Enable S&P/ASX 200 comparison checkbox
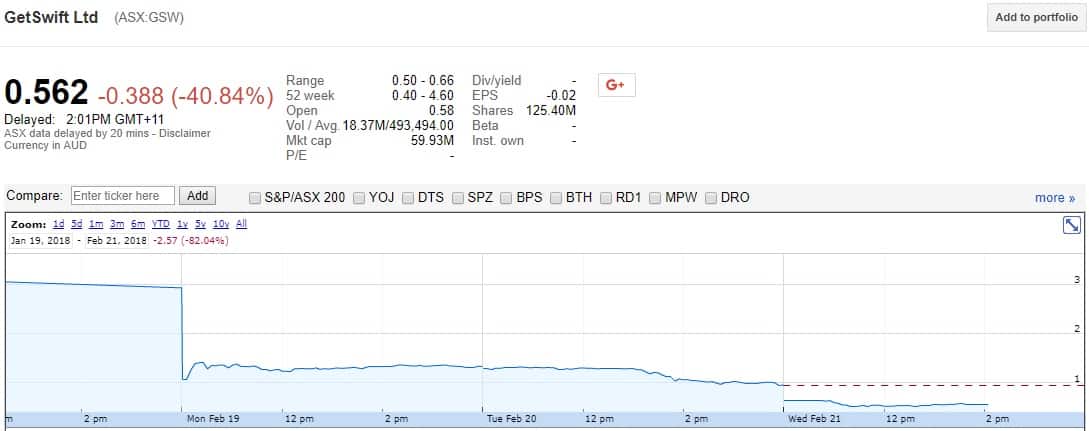 [256, 198]
